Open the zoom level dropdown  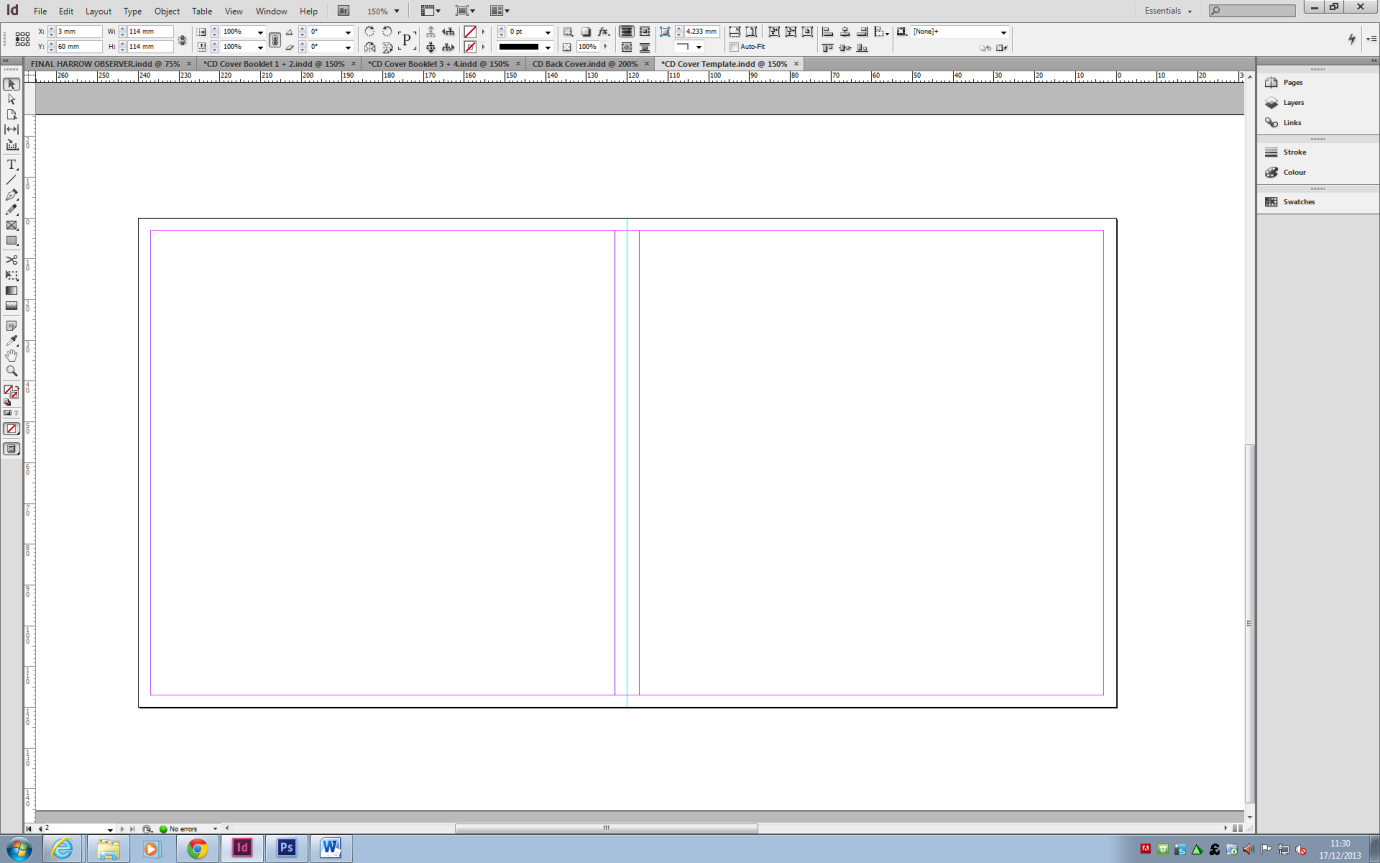pyautogui.click(x=397, y=11)
